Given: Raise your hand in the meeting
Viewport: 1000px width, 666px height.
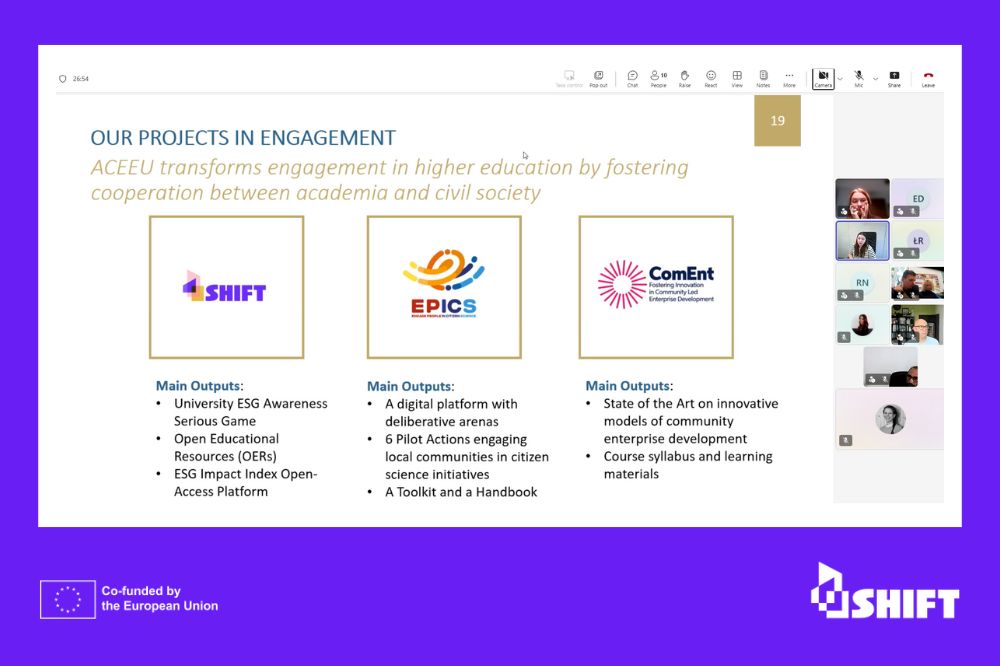Looking at the screenshot, I should point(685,78).
